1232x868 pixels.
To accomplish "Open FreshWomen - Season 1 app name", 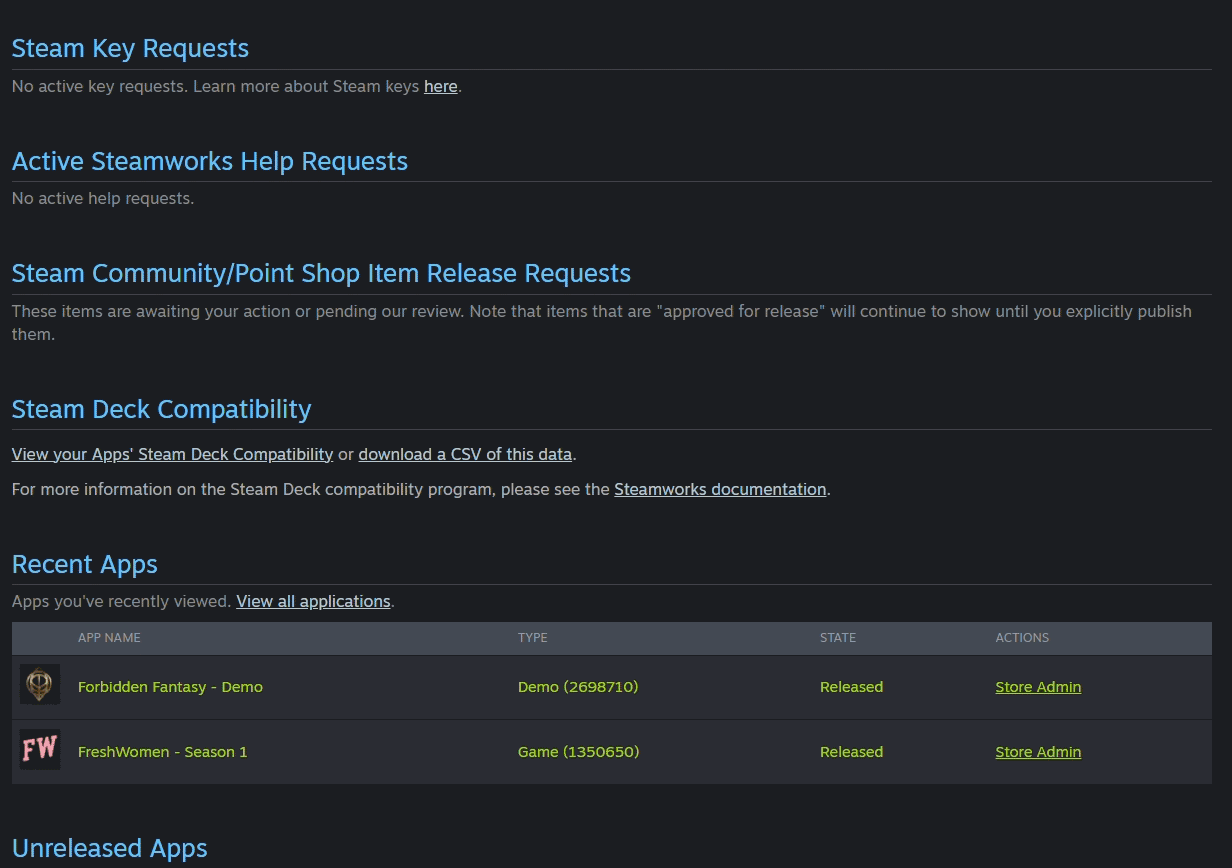I will coord(162,752).
